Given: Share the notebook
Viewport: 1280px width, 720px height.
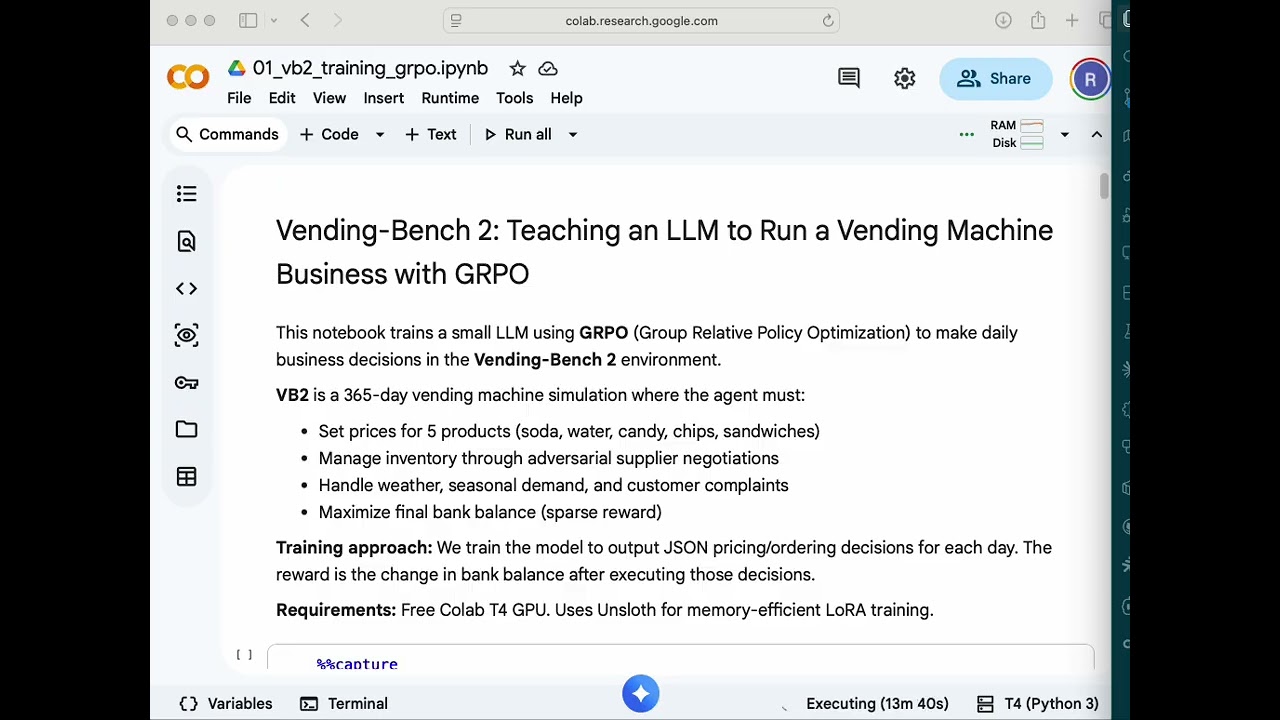Looking at the screenshot, I should click(x=995, y=79).
